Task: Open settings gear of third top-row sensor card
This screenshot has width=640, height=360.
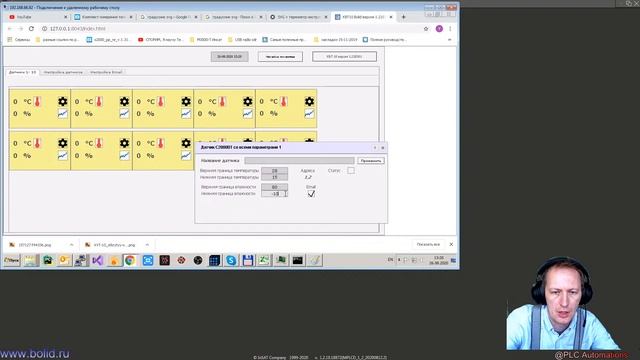Action: coord(186,101)
